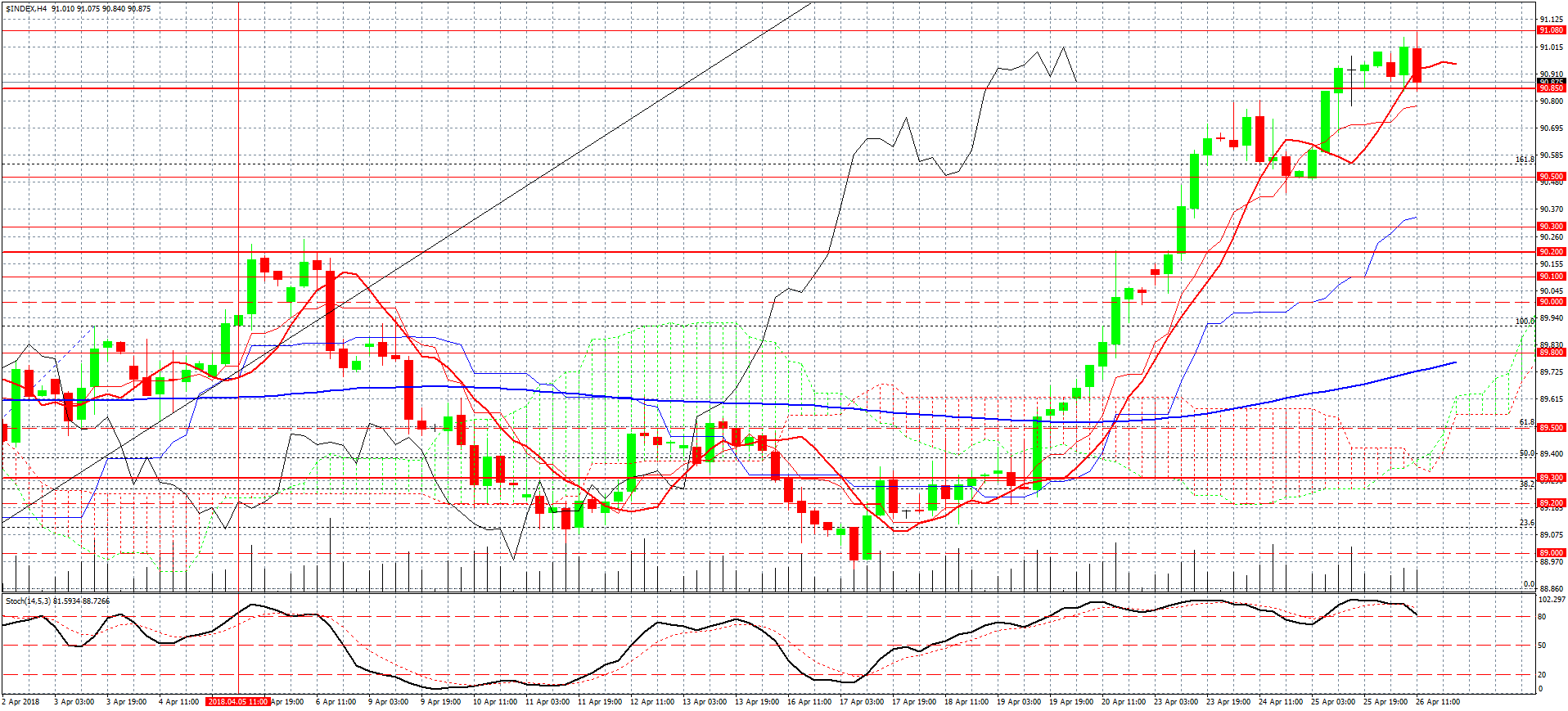Click the 50 level on stochastic scale
The height and width of the screenshot is (711, 1568).
click(x=1542, y=646)
